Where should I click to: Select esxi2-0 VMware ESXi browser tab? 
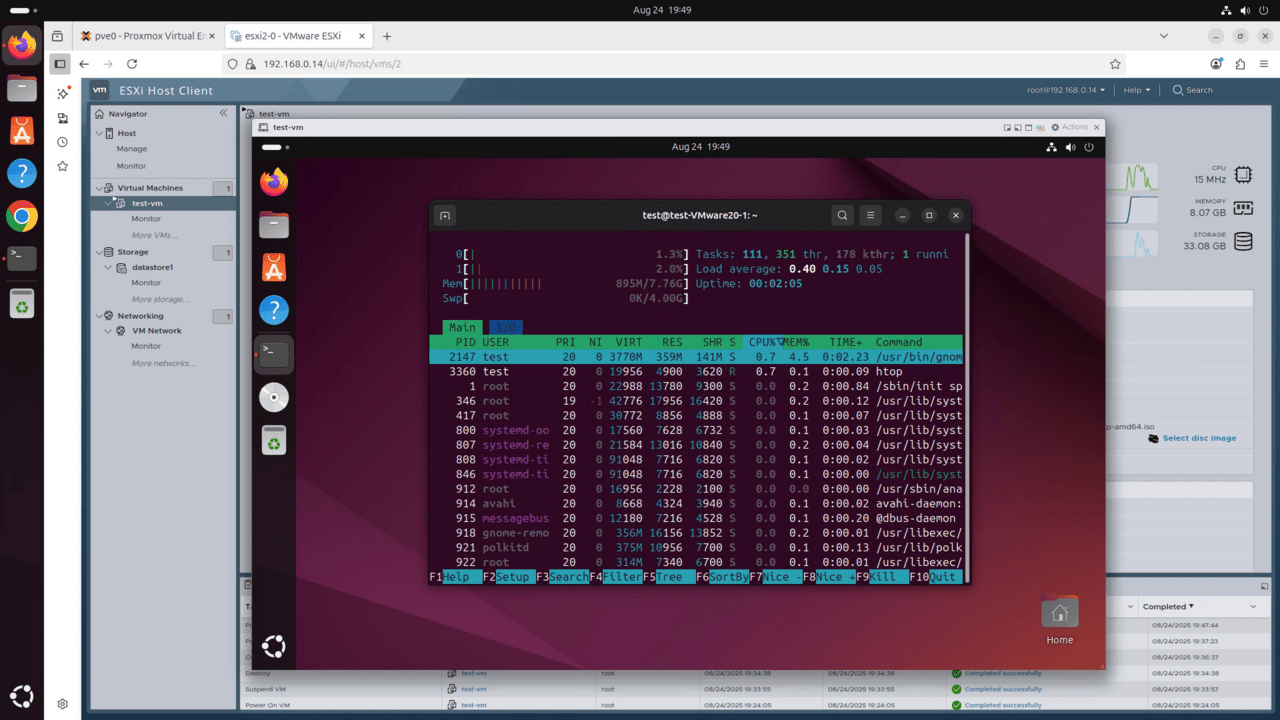(x=296, y=36)
